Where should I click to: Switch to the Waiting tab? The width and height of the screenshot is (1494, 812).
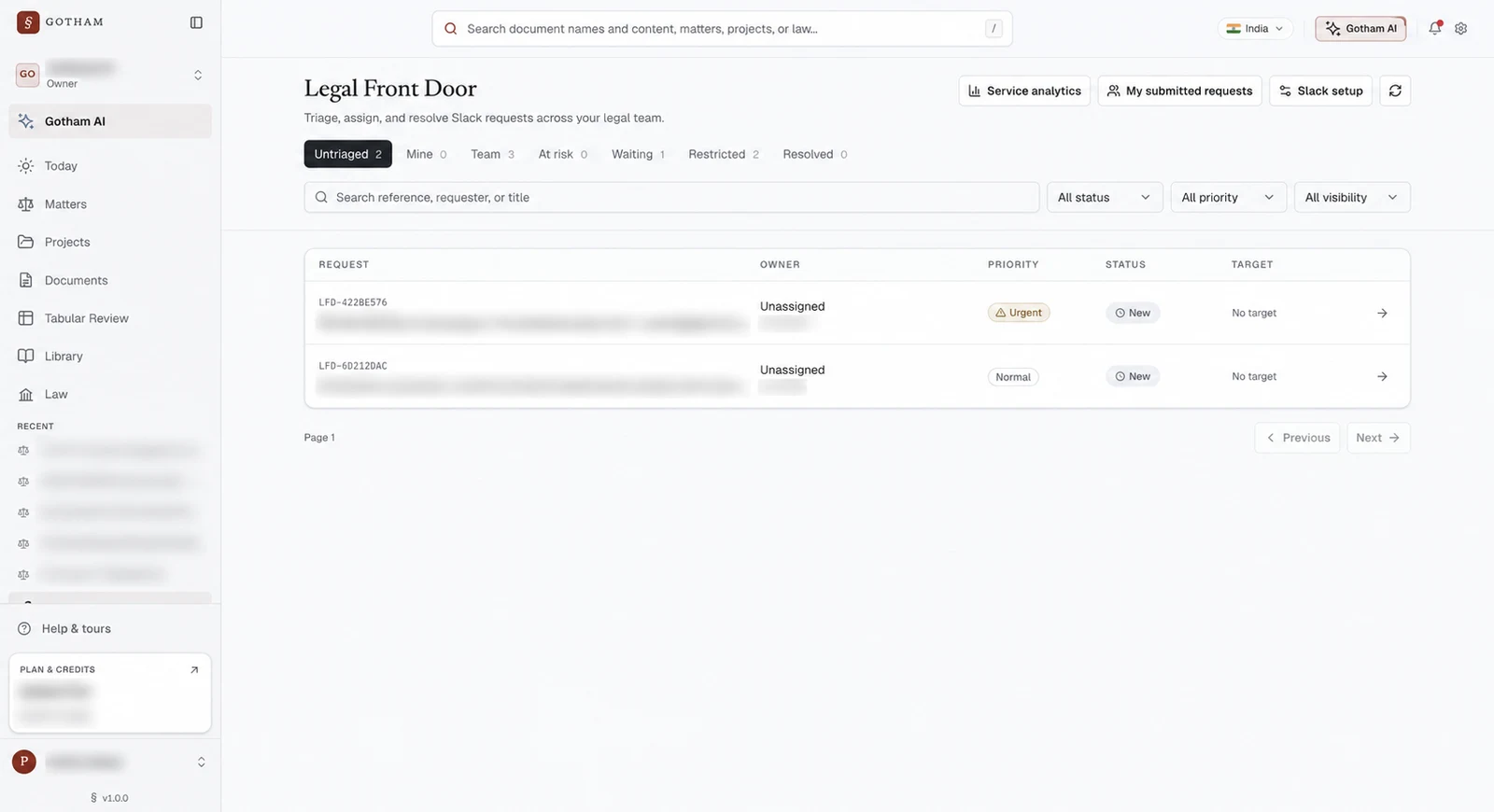tap(638, 154)
